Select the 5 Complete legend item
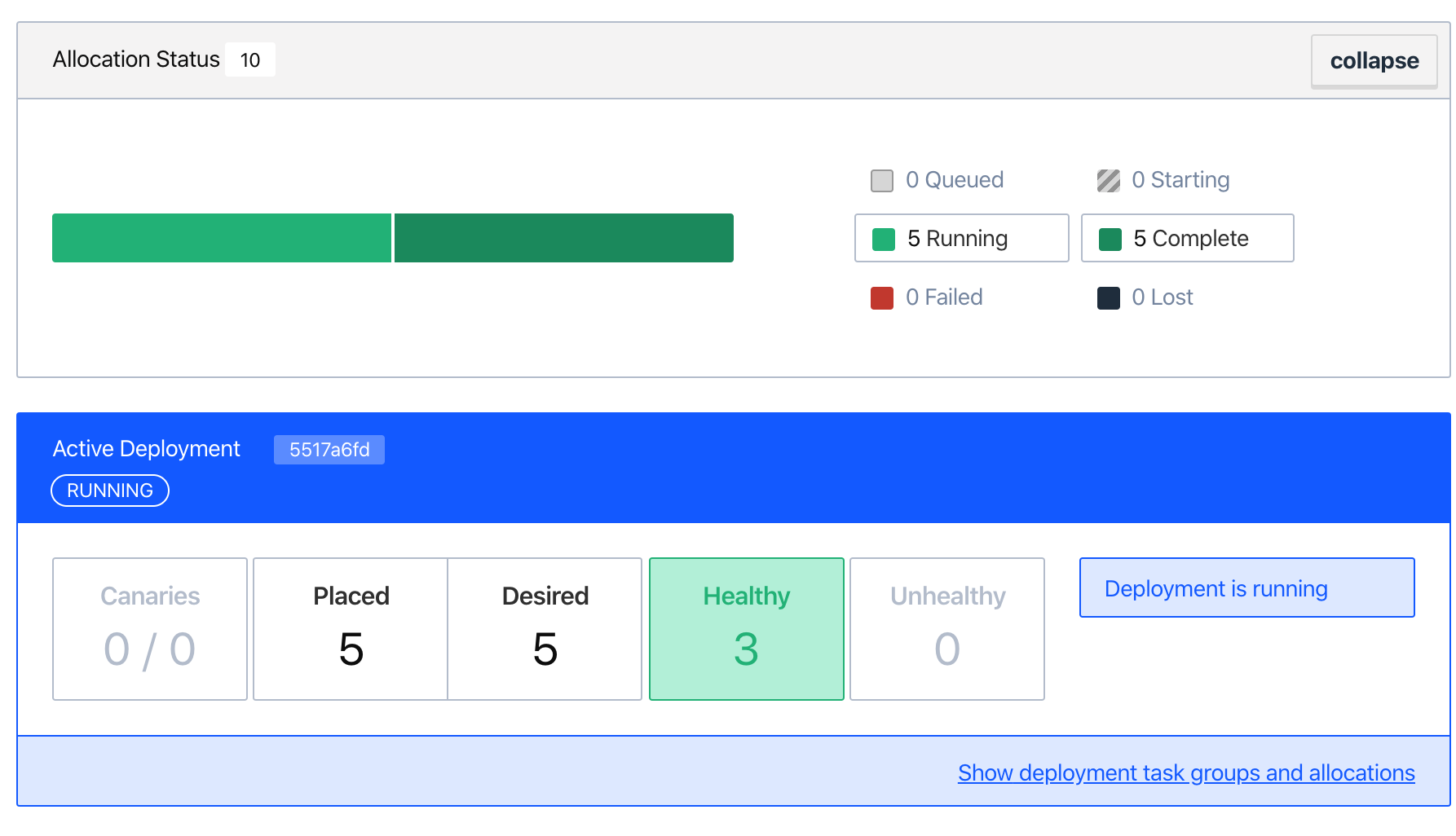 pyautogui.click(x=1188, y=238)
